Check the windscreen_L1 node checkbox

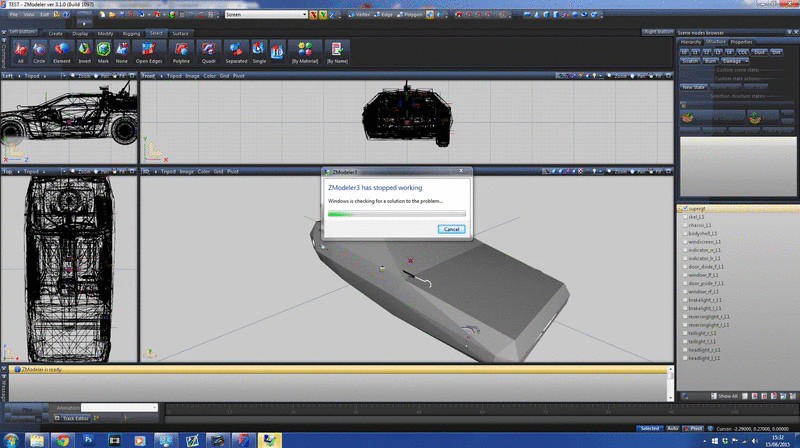click(685, 242)
